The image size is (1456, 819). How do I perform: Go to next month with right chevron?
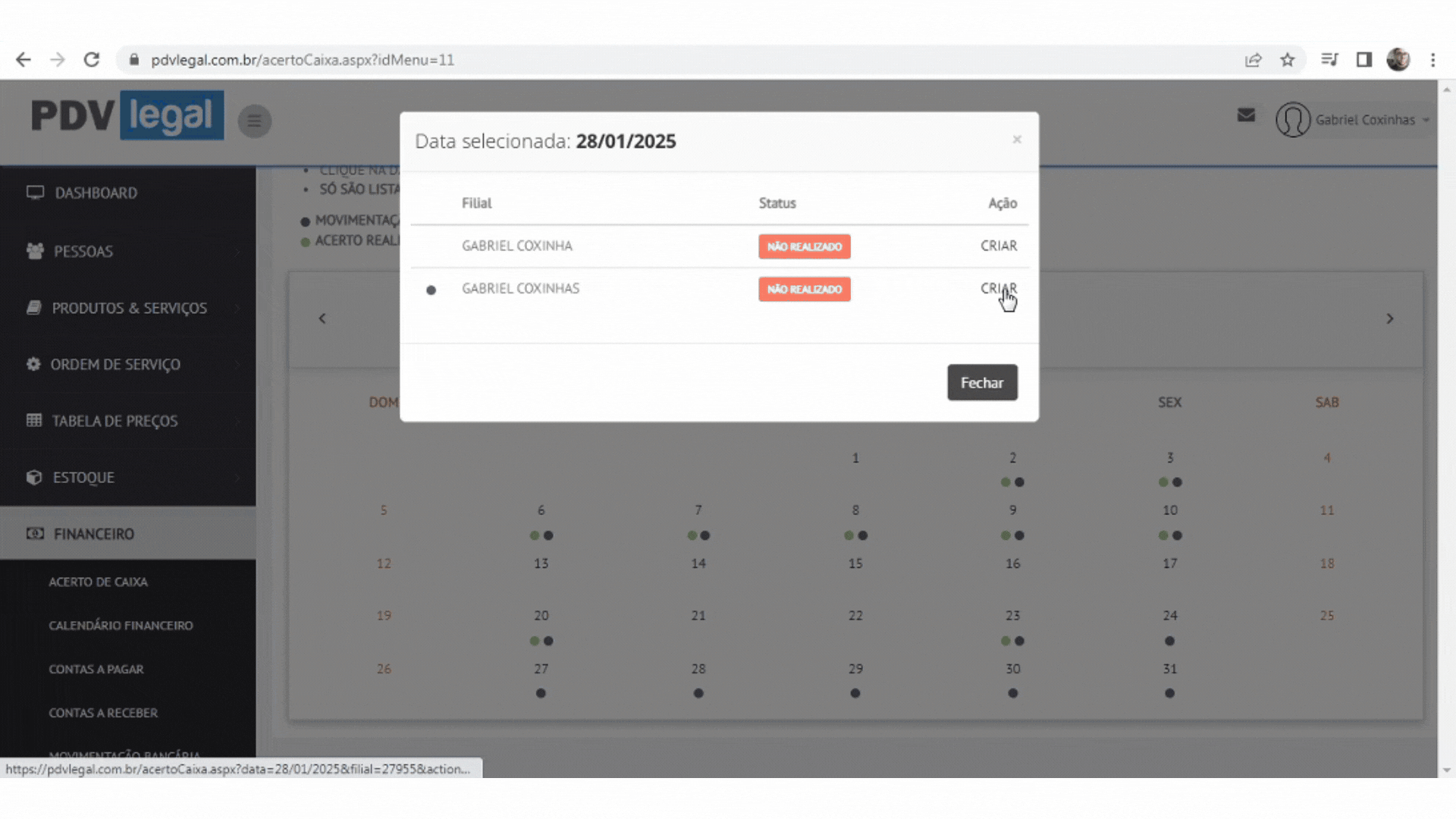(x=1389, y=319)
